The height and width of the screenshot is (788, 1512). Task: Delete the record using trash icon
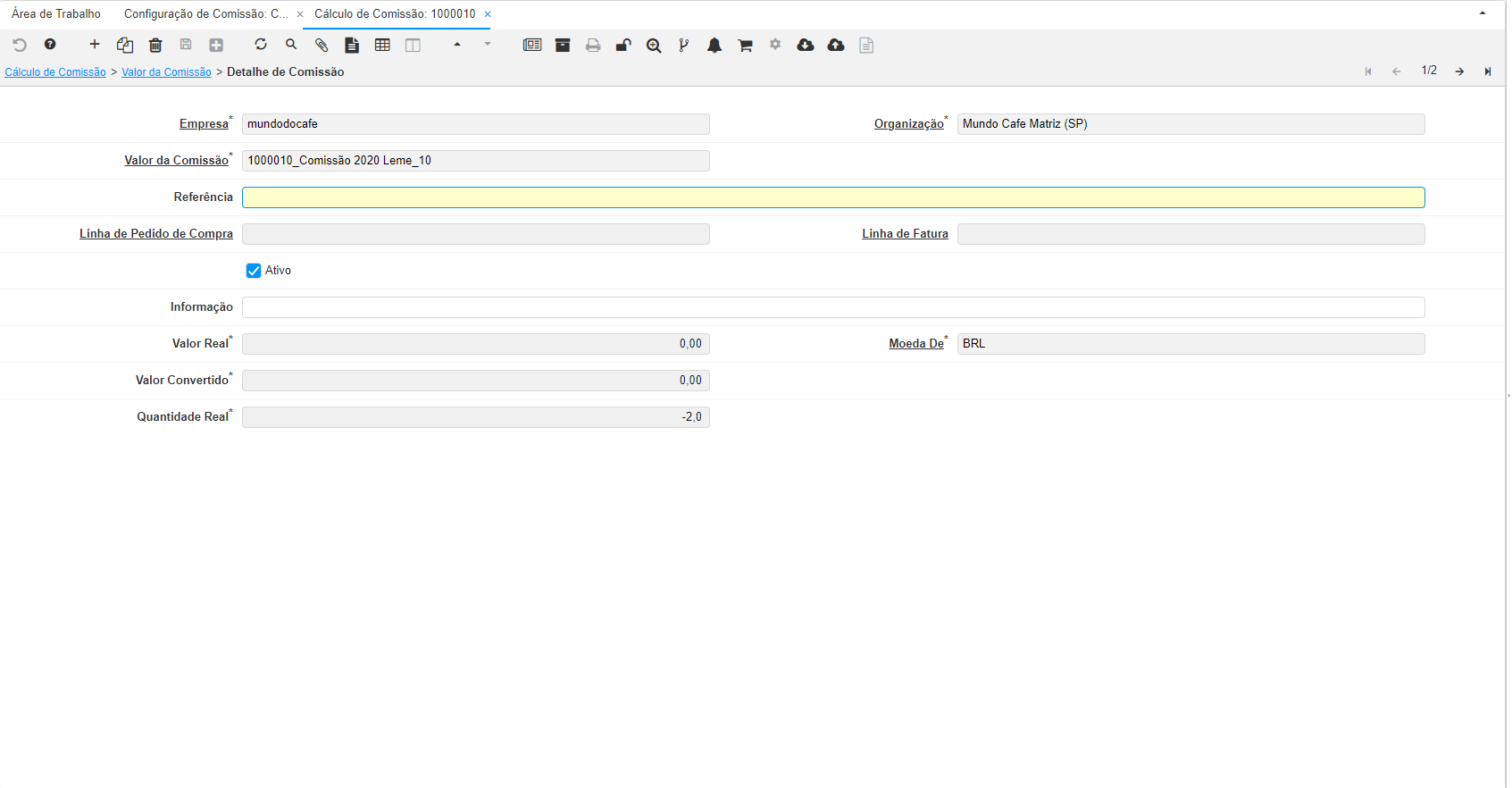coord(155,46)
